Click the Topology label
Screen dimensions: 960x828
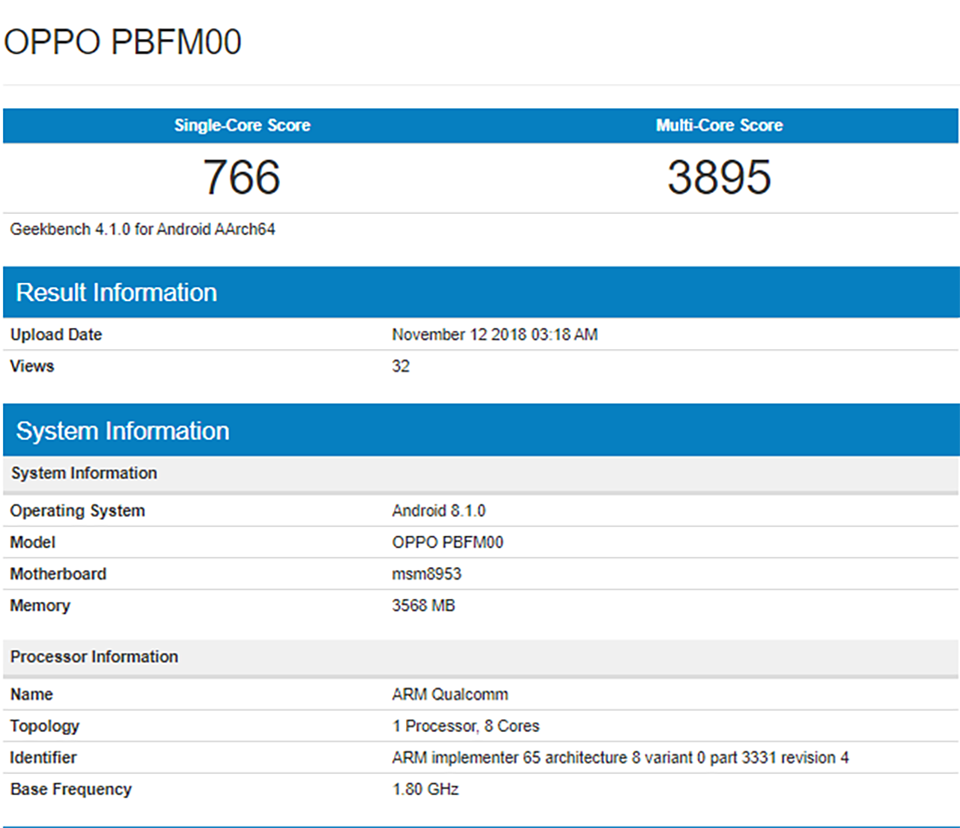coord(45,726)
